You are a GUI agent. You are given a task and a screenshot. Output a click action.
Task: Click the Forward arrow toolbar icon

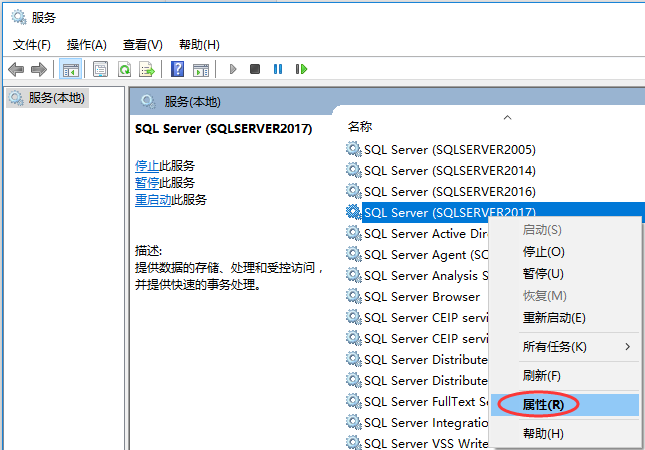coord(39,69)
